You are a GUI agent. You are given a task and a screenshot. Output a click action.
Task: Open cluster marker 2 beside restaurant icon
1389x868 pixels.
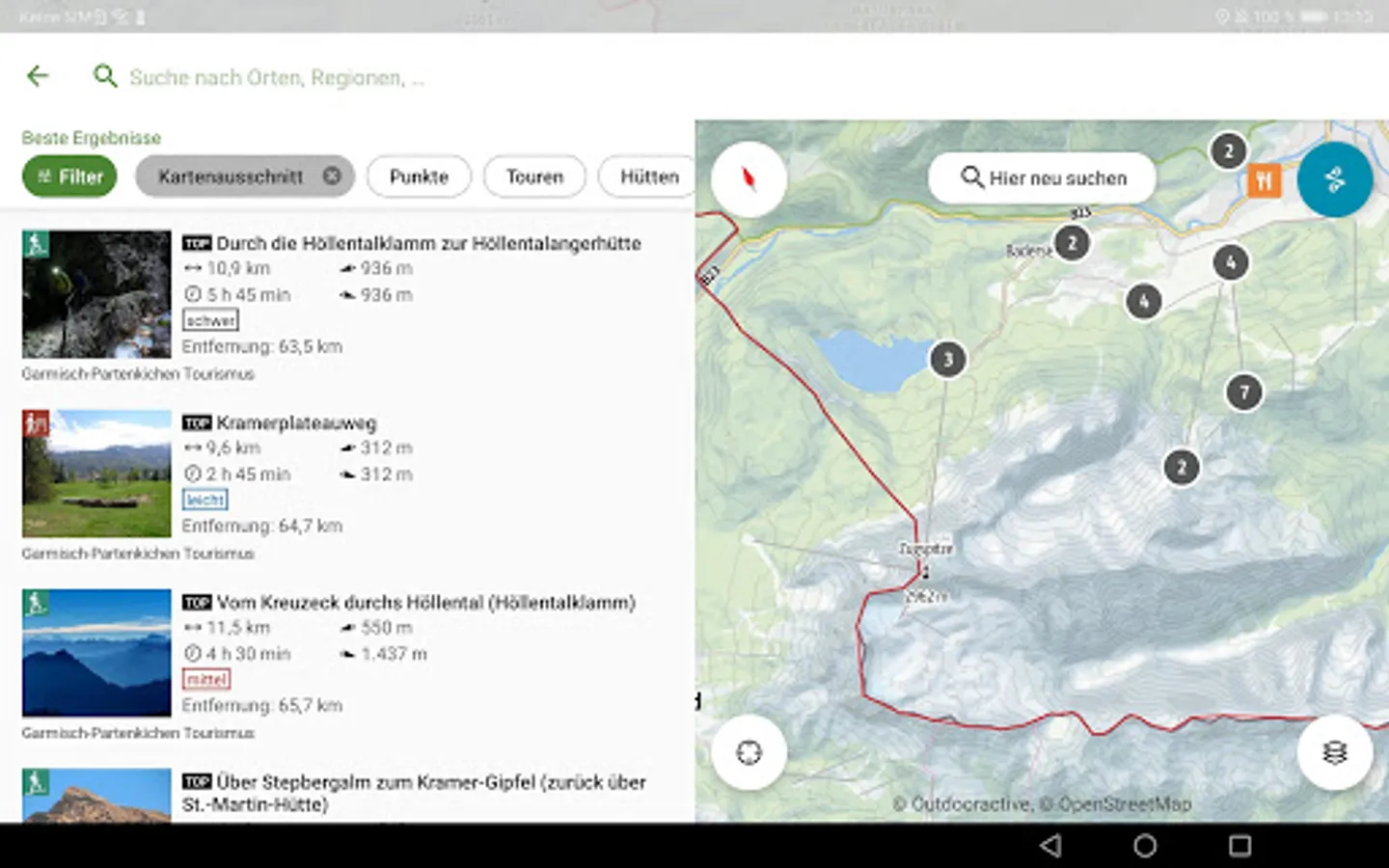pos(1228,151)
